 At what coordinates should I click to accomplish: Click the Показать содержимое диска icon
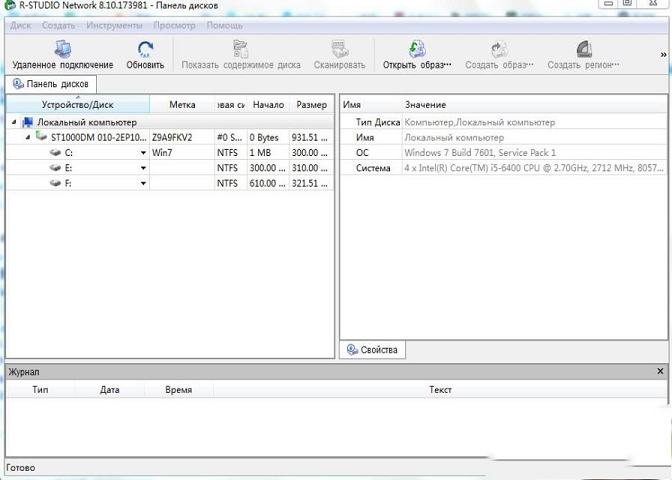tap(240, 49)
